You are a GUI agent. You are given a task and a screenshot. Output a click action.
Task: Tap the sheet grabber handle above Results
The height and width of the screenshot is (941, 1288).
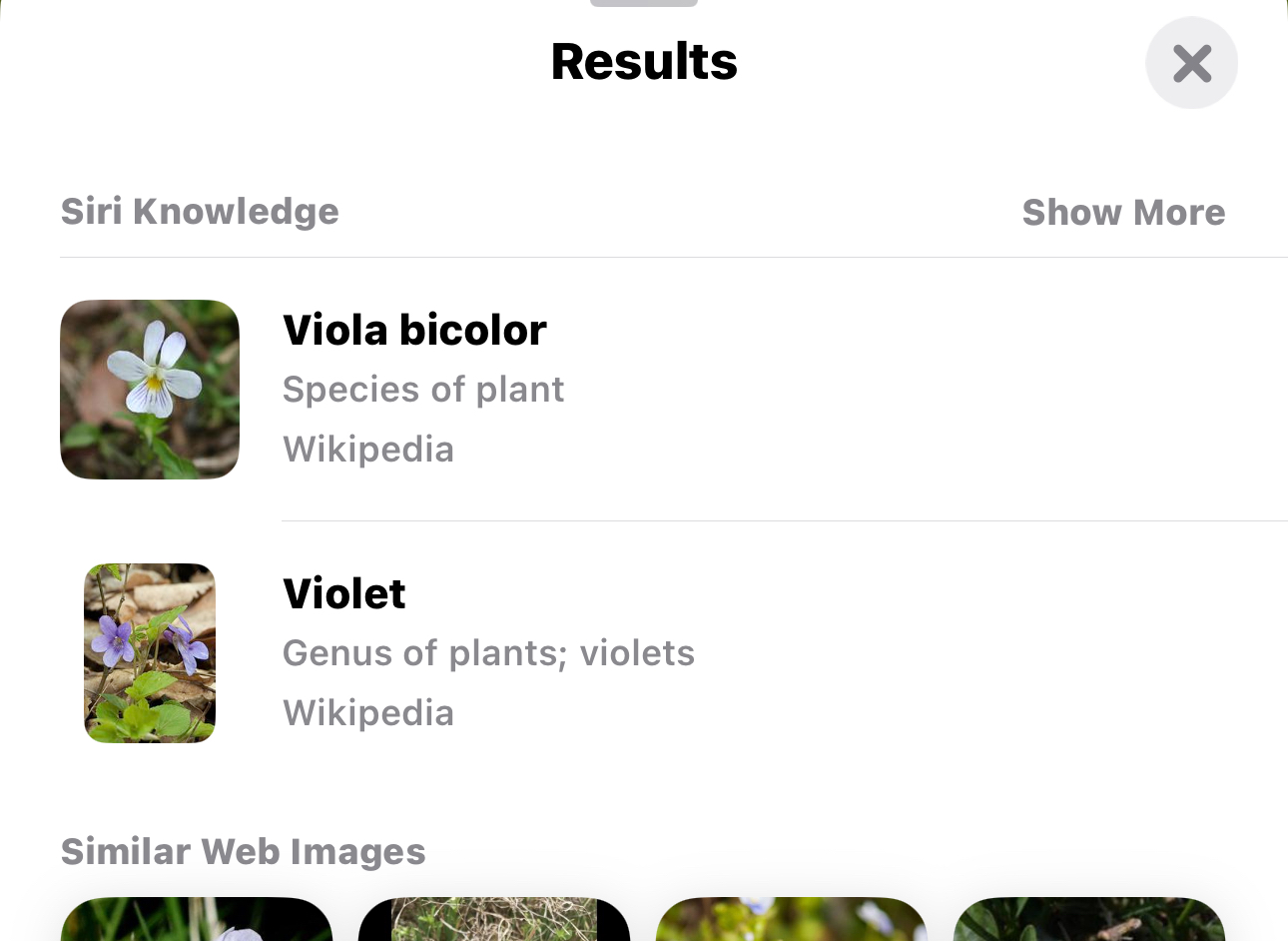644,3
